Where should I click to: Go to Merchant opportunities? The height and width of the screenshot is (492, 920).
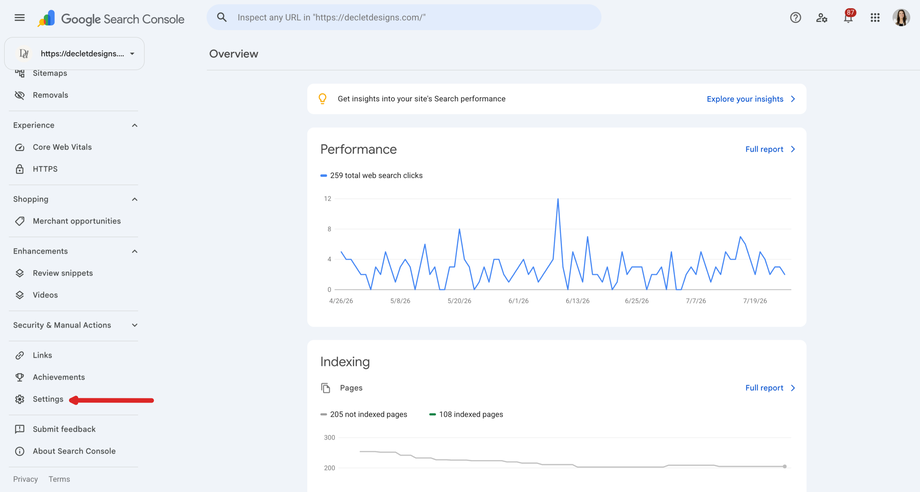[76, 221]
